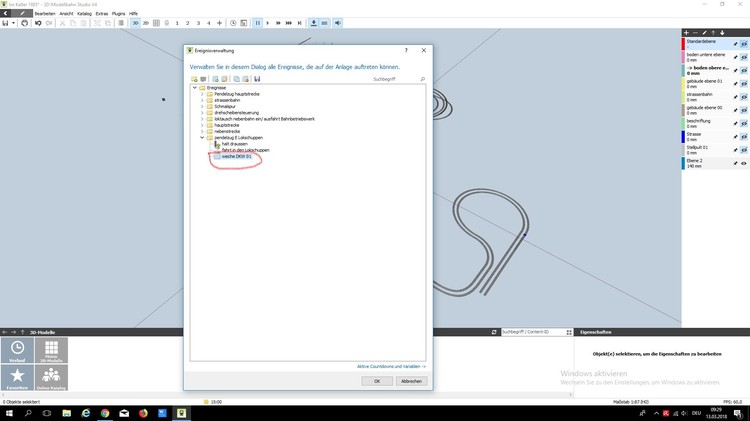
Task: Click the download arrow toolbar icon
Action: tap(314, 23)
